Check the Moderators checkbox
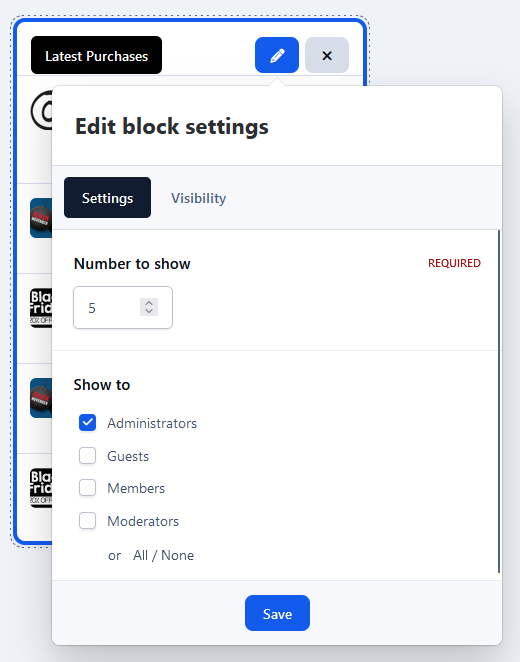The height and width of the screenshot is (662, 520). [87, 521]
